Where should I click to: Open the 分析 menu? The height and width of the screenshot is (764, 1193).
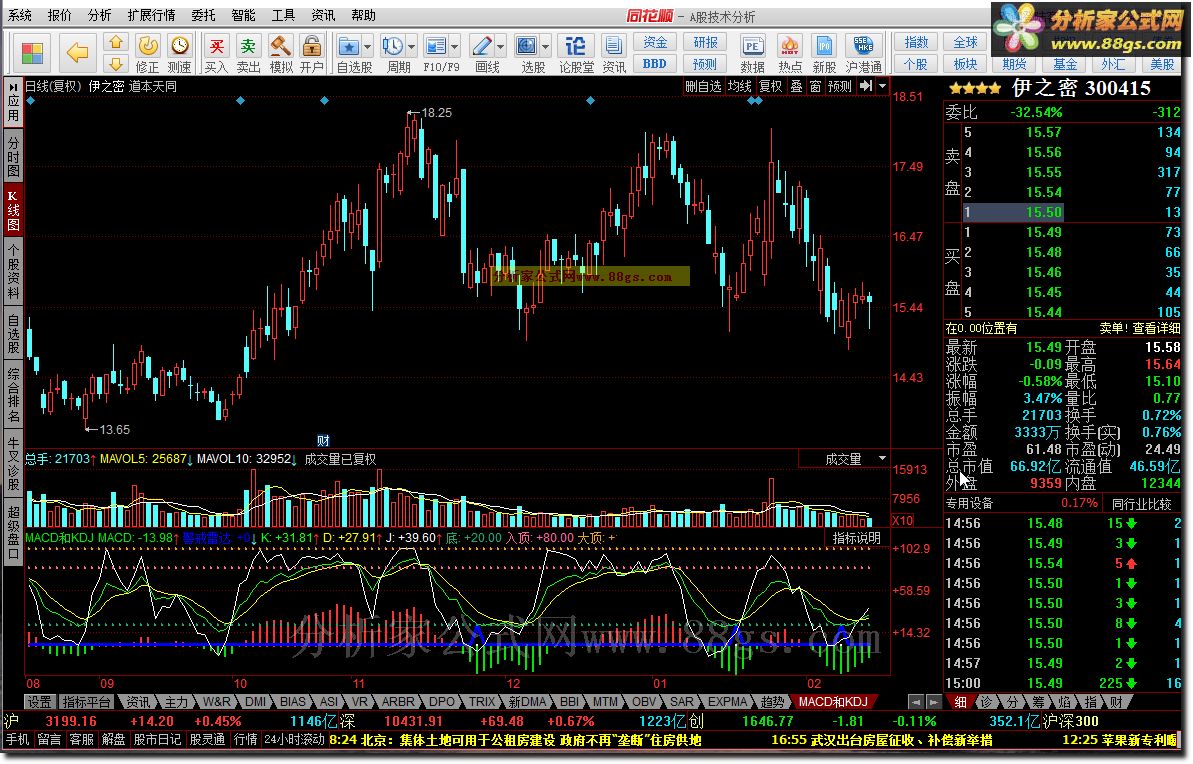pyautogui.click(x=99, y=15)
